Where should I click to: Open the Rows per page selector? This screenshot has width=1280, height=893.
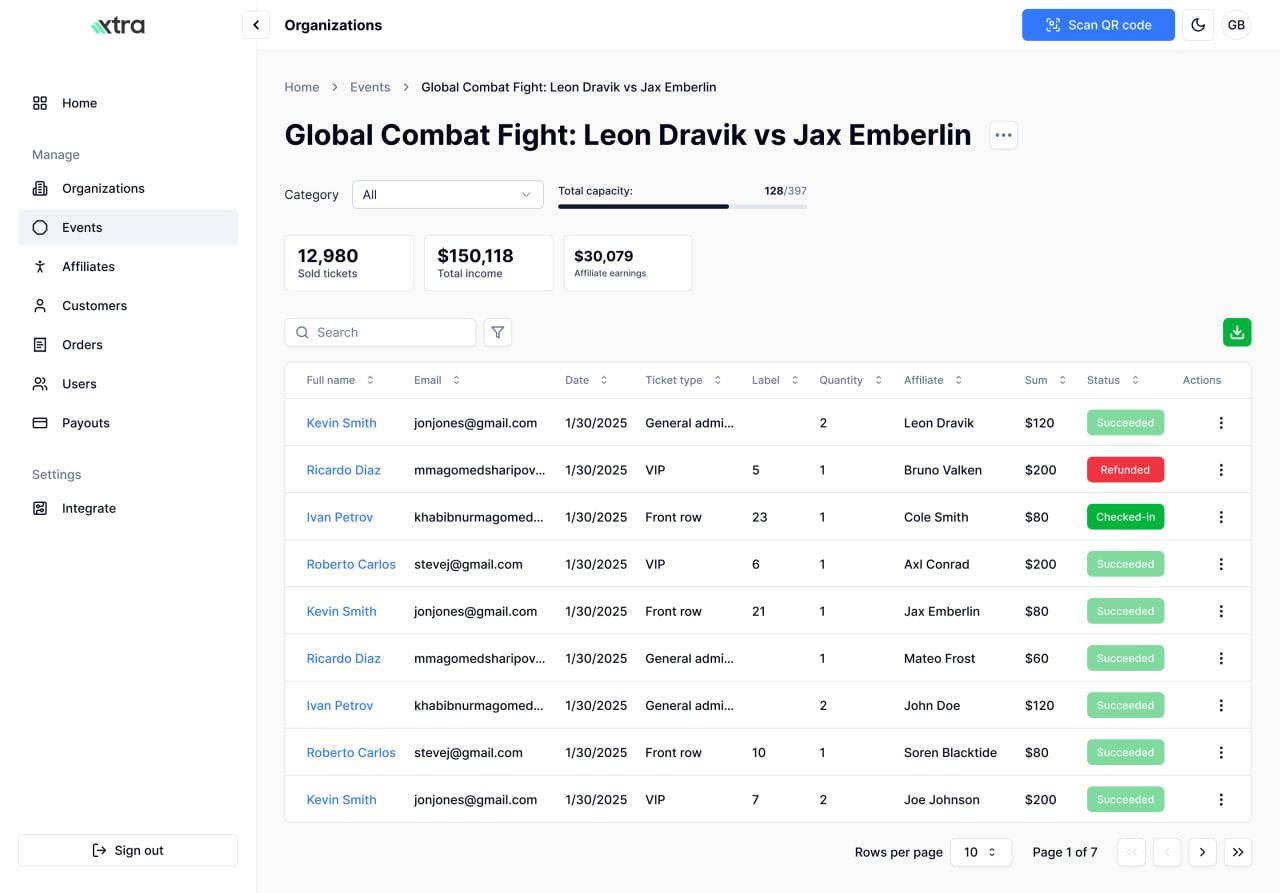point(980,852)
